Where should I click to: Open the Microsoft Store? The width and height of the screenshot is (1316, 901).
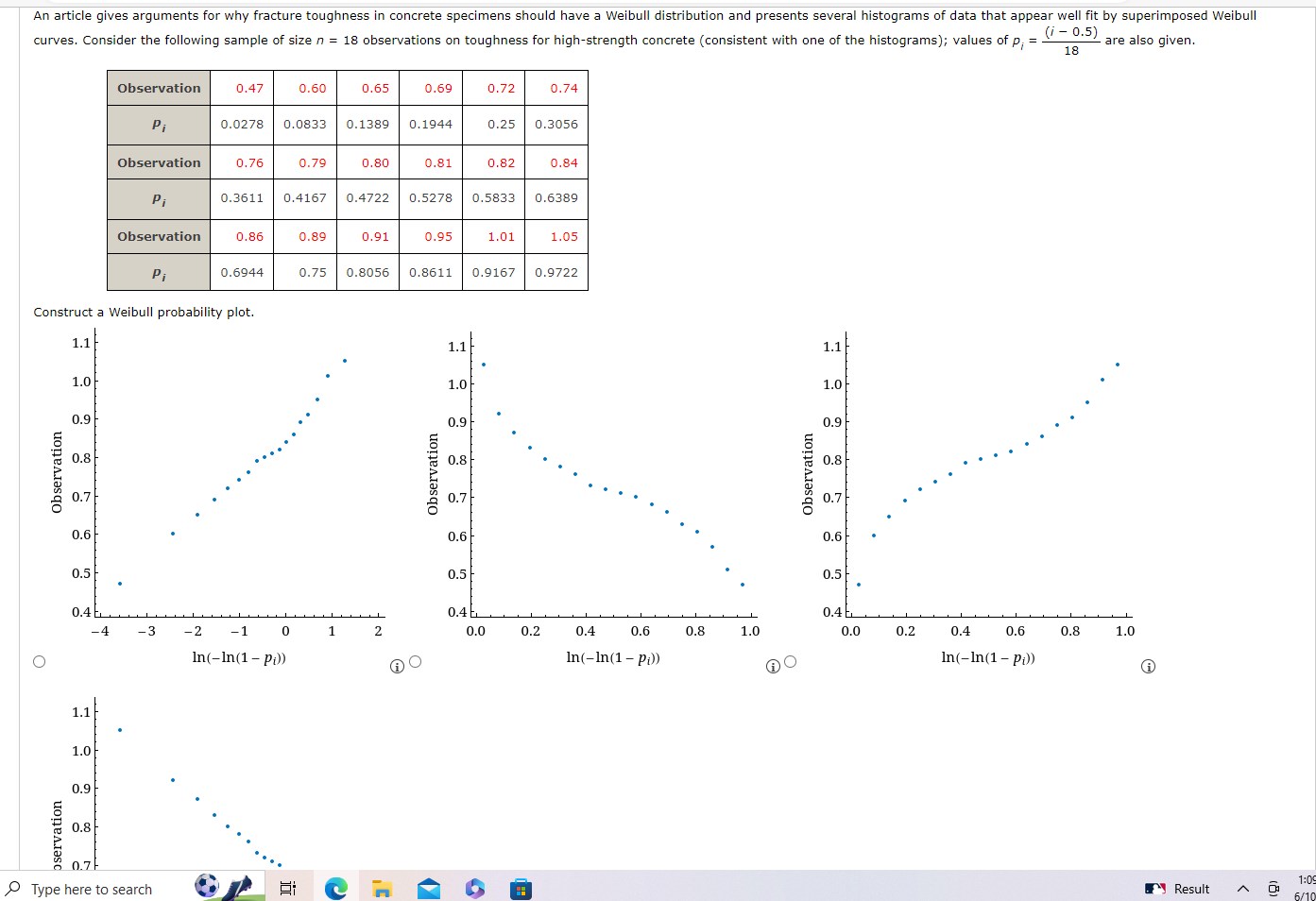(x=521, y=889)
